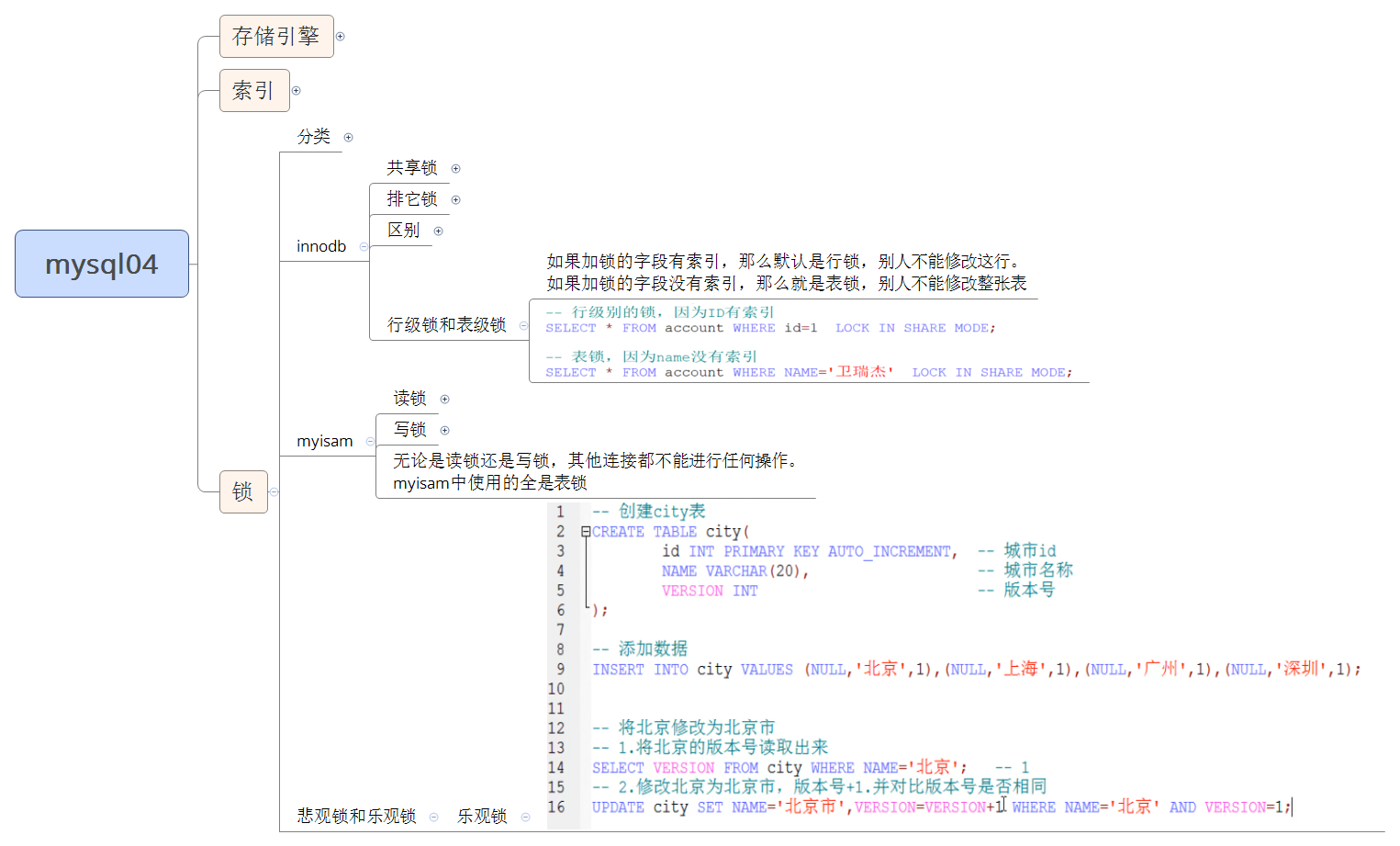Collapse the myisam branch
The height and width of the screenshot is (846, 1400).
[371, 442]
